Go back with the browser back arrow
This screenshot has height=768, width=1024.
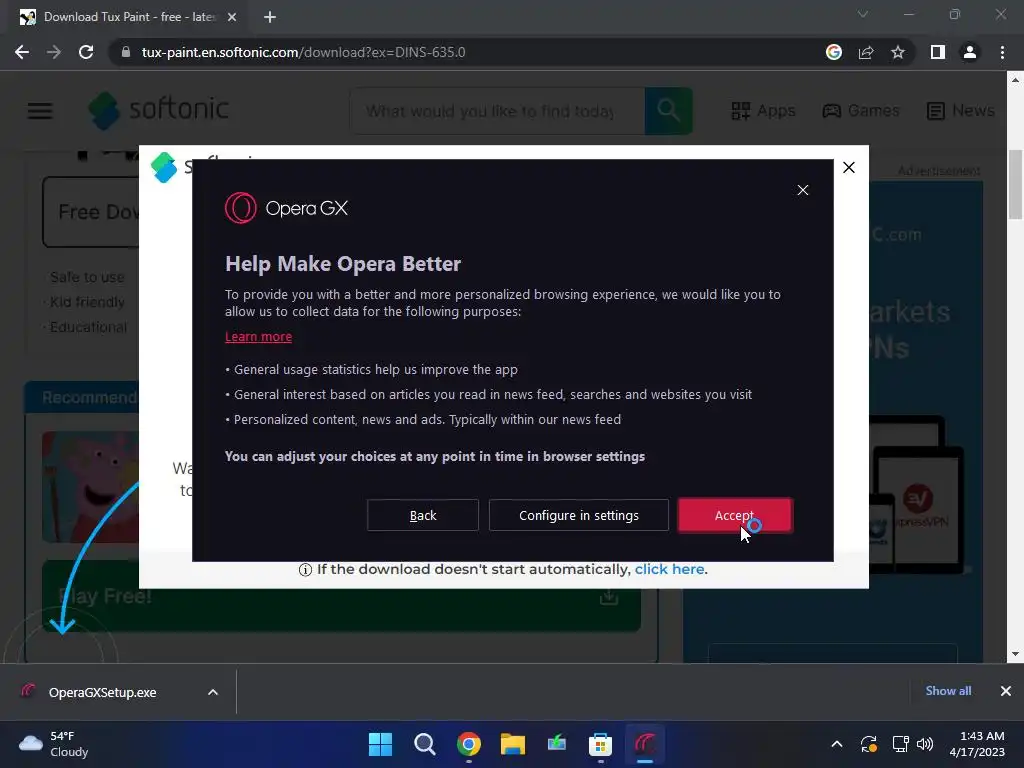click(22, 52)
